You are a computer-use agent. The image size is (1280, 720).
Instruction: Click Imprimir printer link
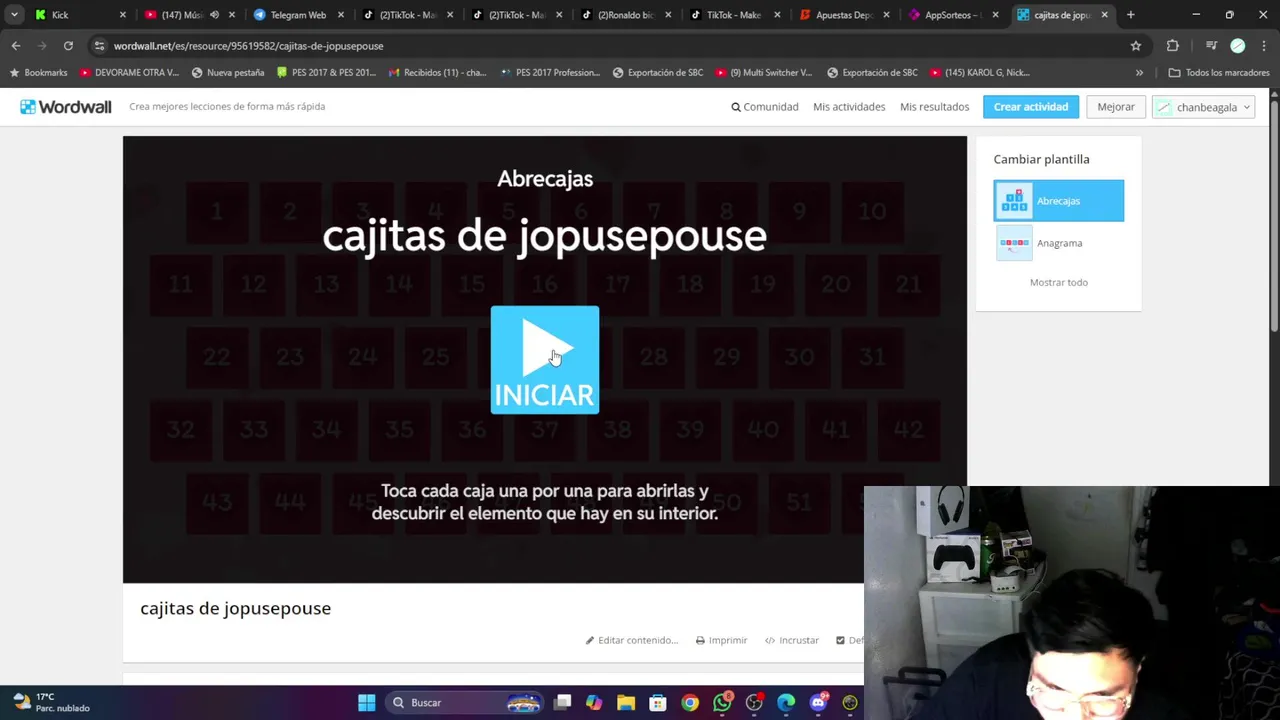722,640
